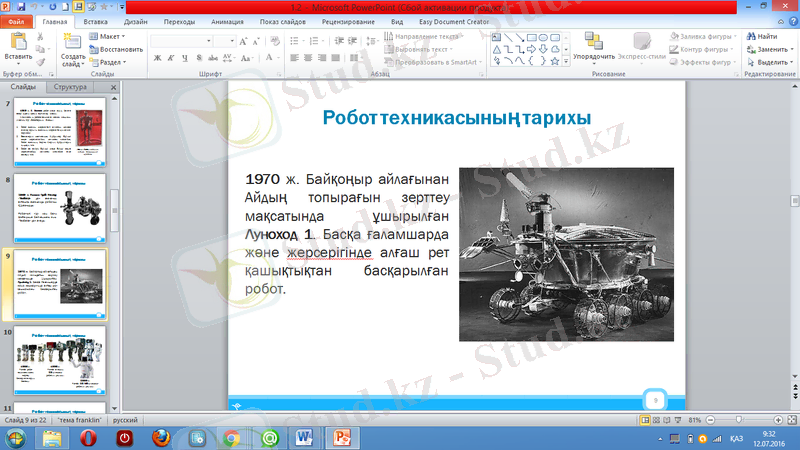This screenshot has width=800, height=450.
Task: Open Google Chrome from taskbar
Action: [x=231, y=437]
